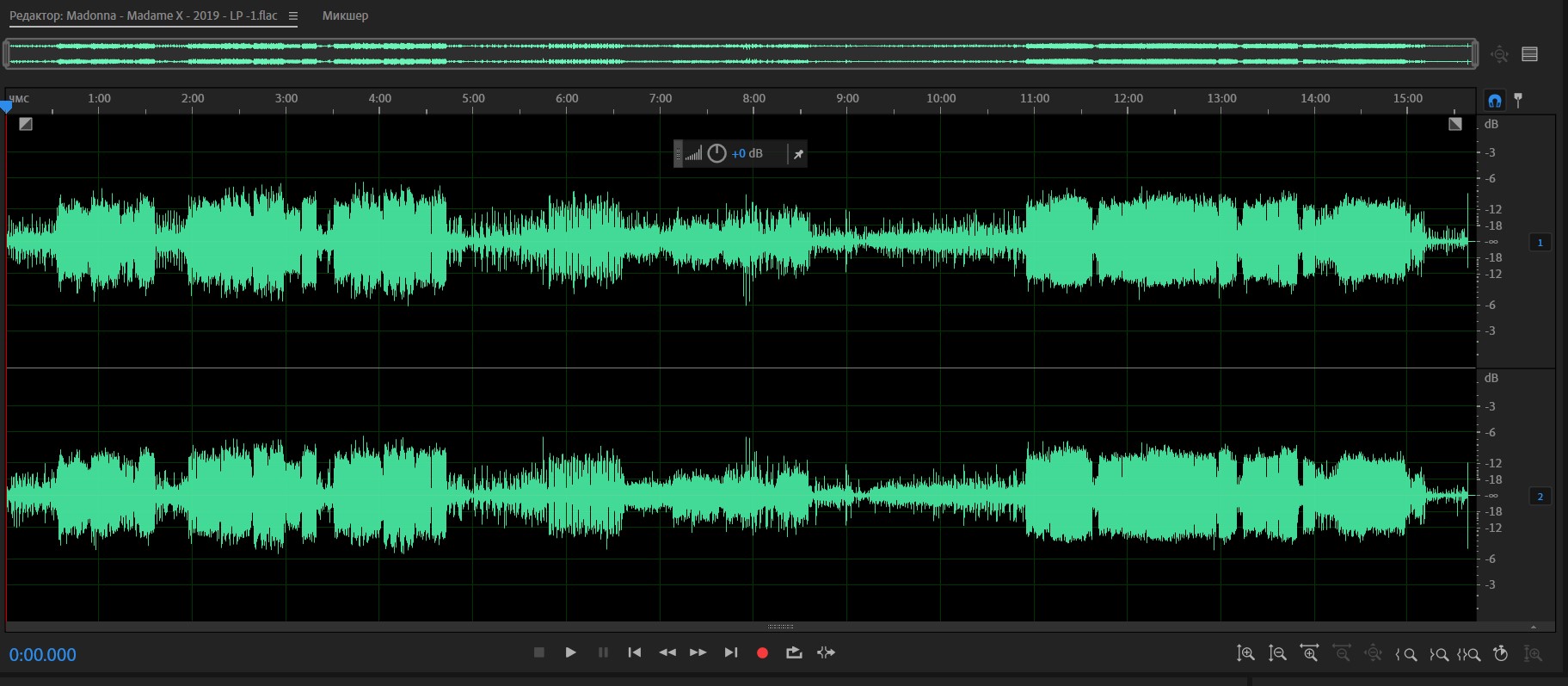Zoom out amplitude with vertical magnifier
Image resolution: width=1568 pixels, height=686 pixels.
click(1277, 653)
